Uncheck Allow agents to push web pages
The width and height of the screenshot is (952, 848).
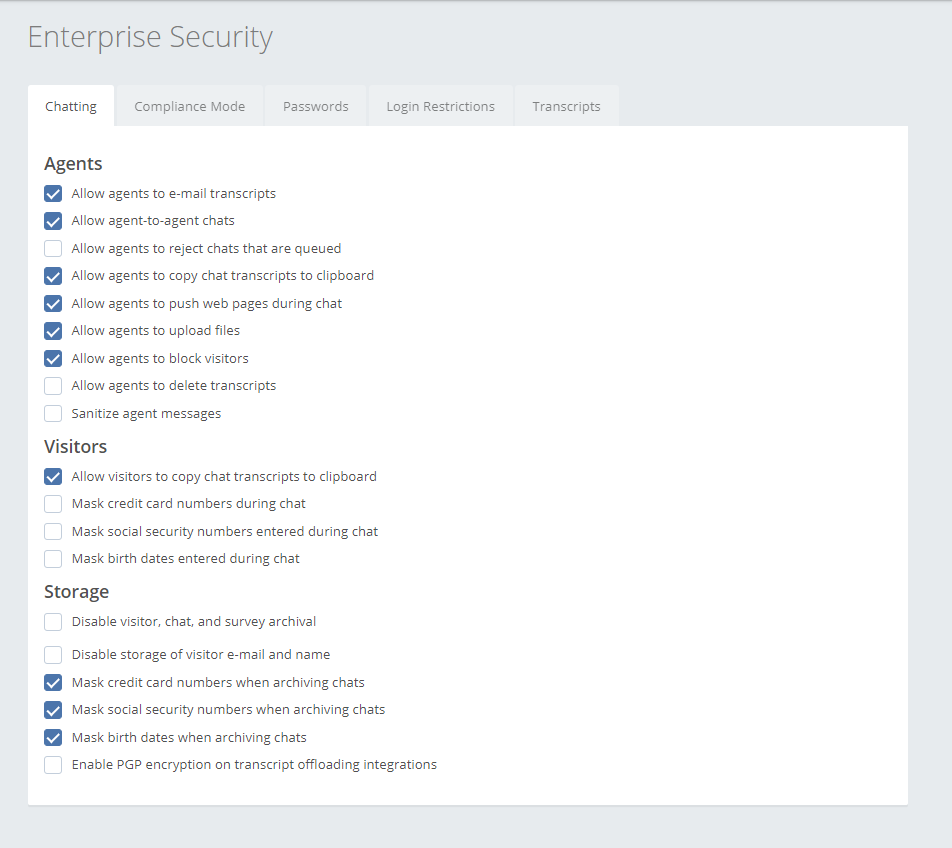[x=53, y=304]
